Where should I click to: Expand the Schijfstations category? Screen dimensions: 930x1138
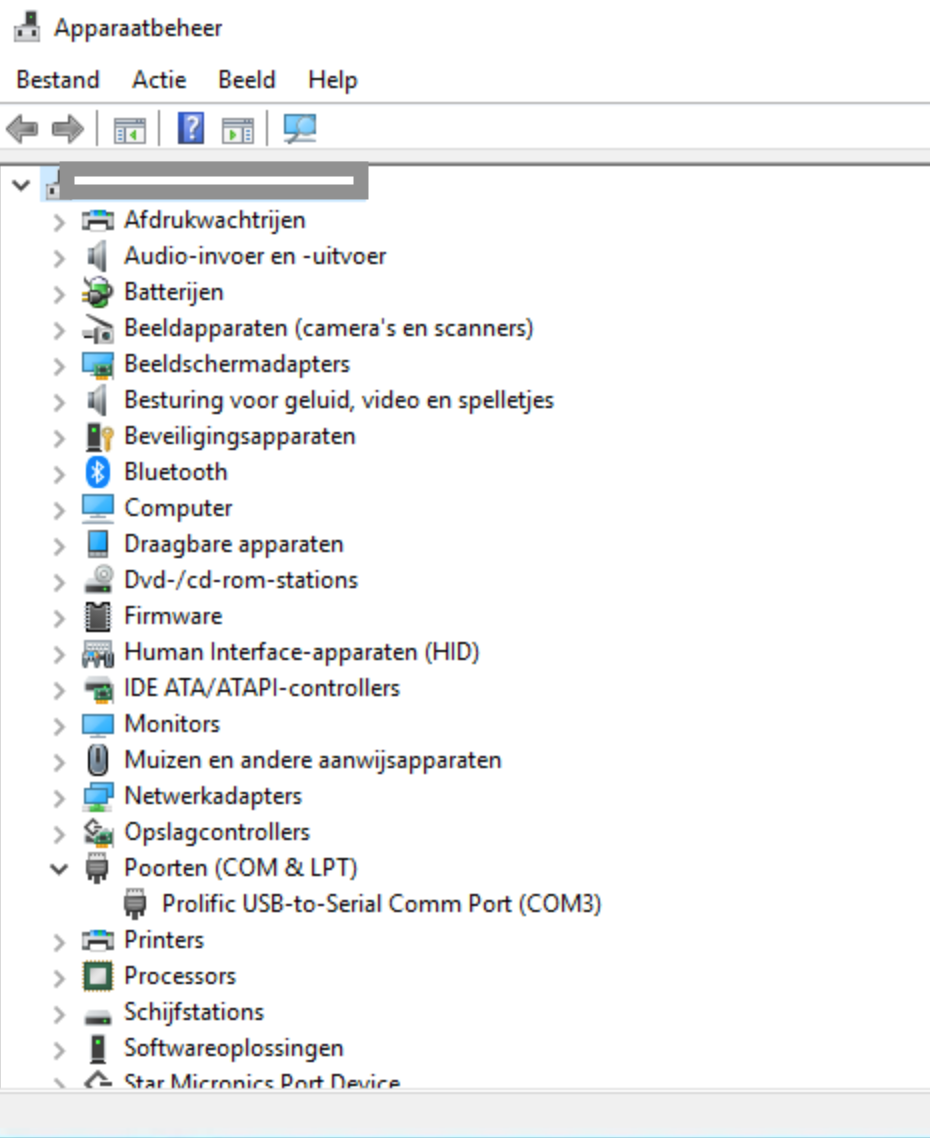point(60,1014)
